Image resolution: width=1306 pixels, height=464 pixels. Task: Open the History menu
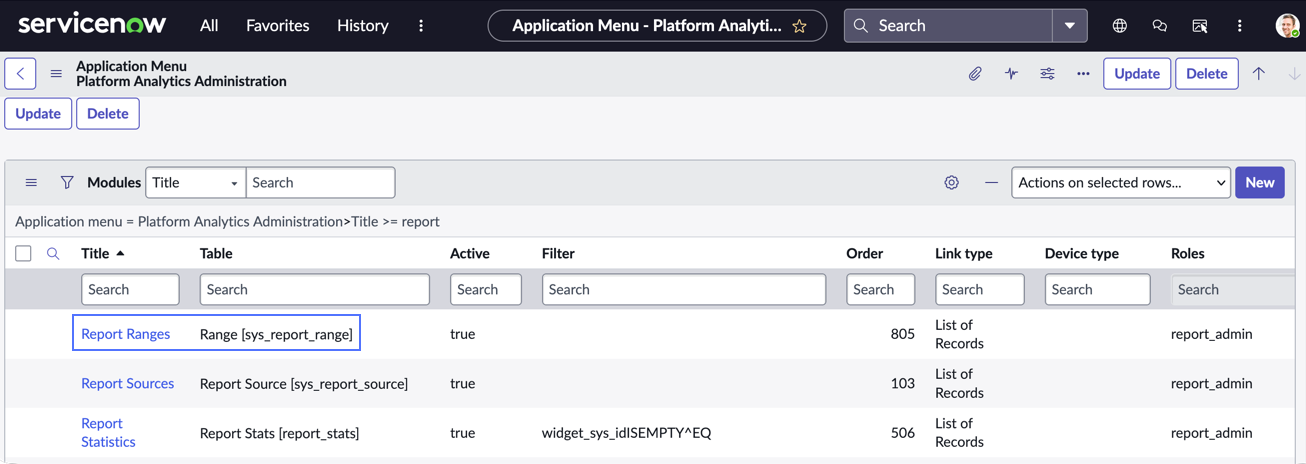(362, 26)
